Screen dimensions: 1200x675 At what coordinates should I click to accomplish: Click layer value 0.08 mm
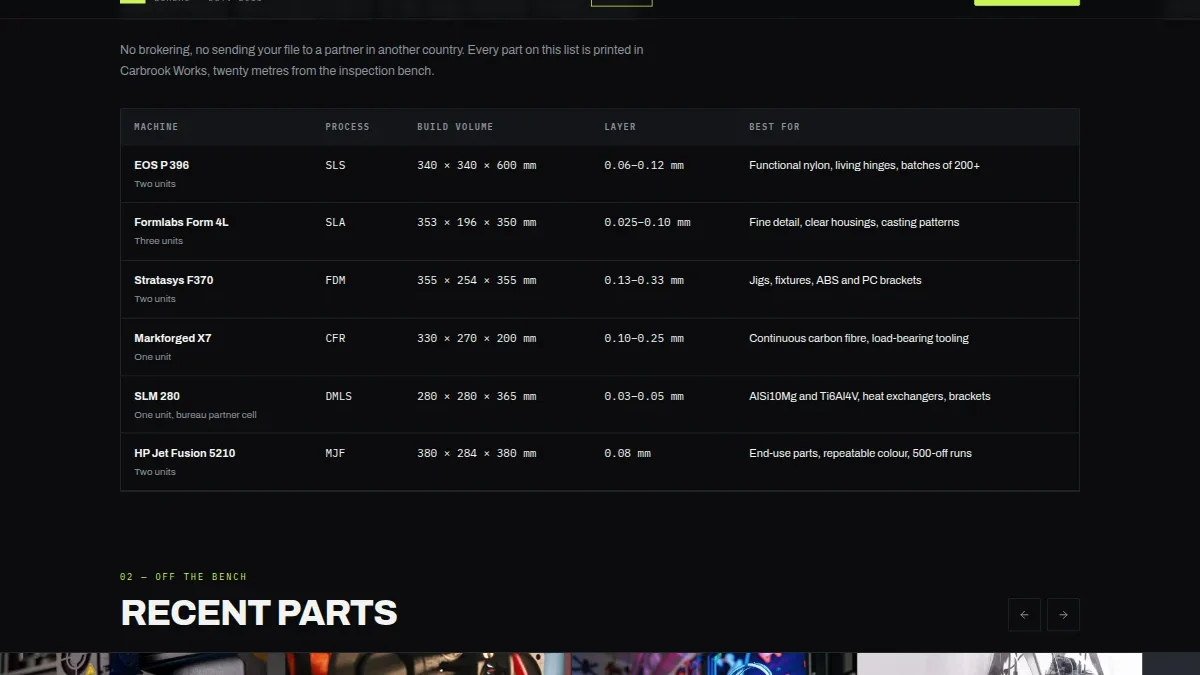click(x=627, y=453)
